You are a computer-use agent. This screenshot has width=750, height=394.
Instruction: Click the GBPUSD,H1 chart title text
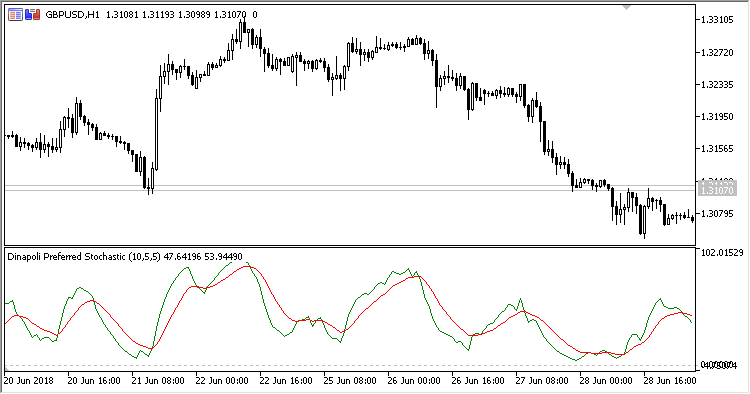(72, 15)
